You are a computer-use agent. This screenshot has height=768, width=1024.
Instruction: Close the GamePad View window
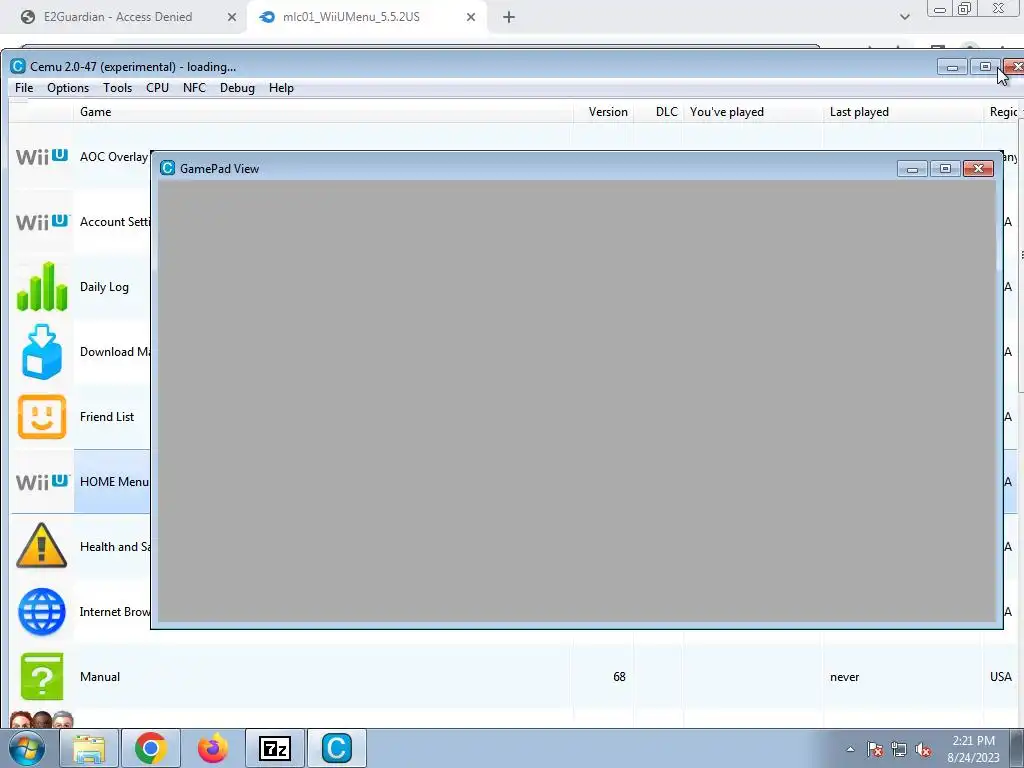[978, 169]
